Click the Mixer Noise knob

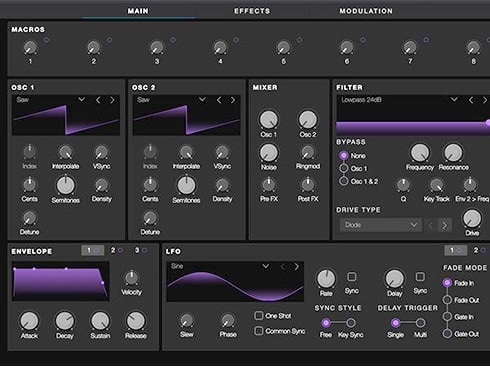point(269,153)
